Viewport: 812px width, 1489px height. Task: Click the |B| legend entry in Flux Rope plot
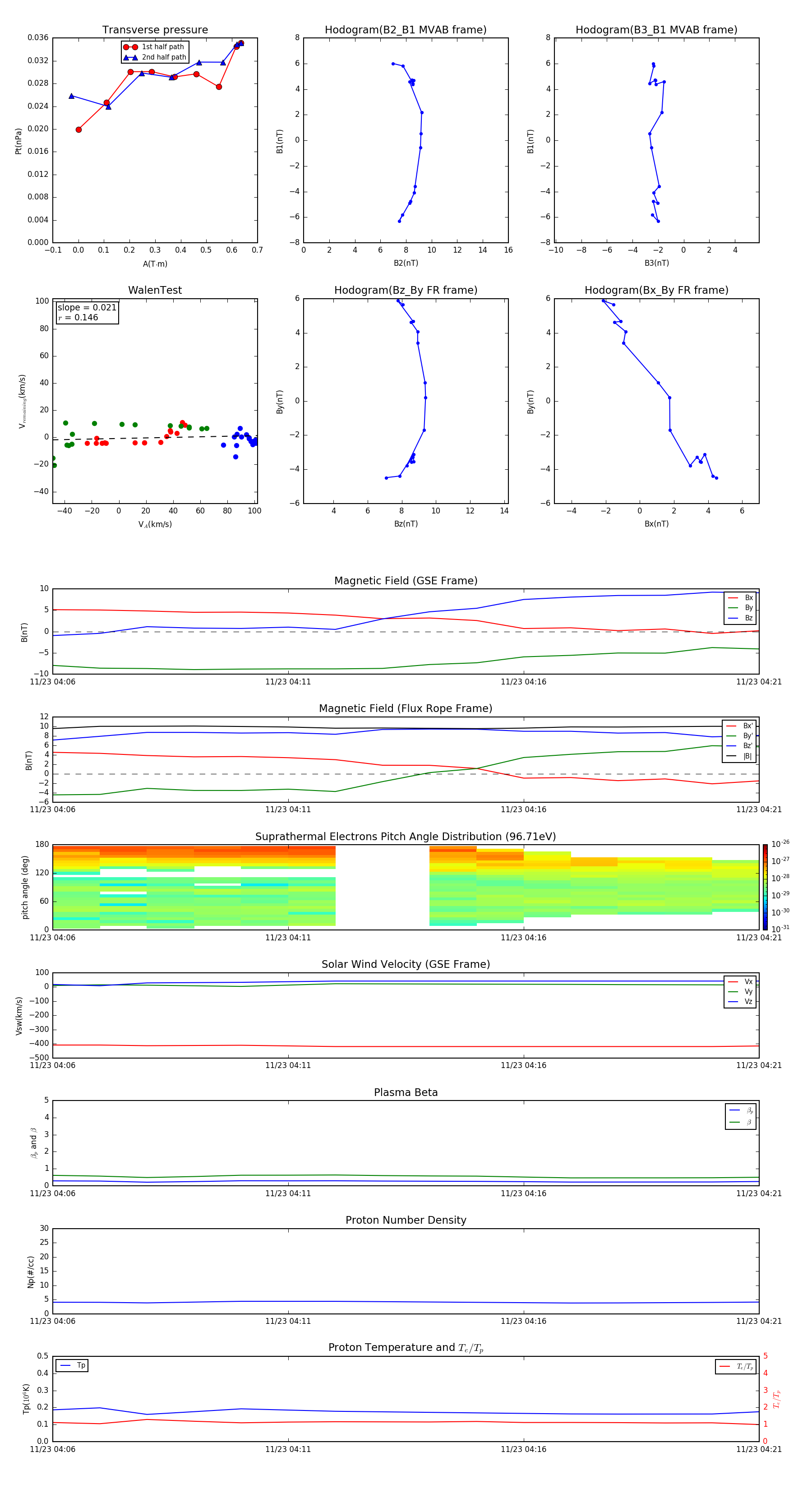[739, 756]
